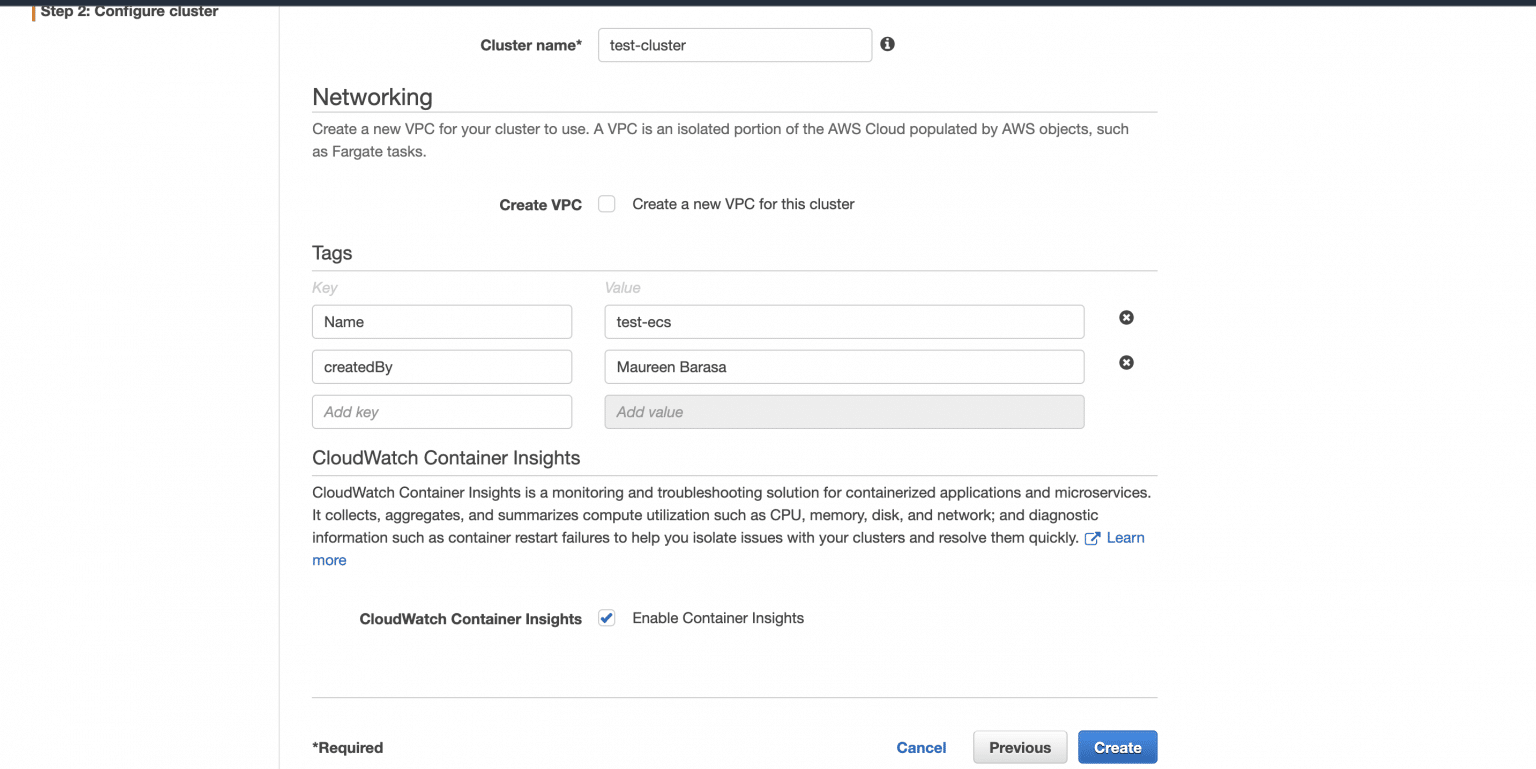Viewport: 1536px width, 769px height.
Task: Select Step 2: Configure cluster in sidebar
Action: click(x=128, y=11)
